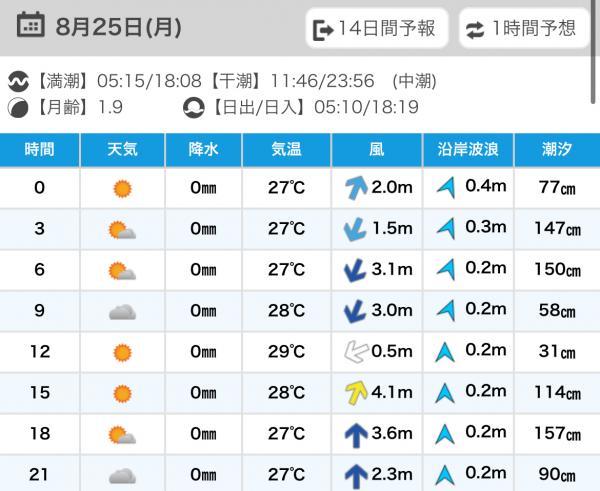Viewport: 600px width, 491px height.
Task: Click the moon phase icon by 月齢
Action: click(18, 108)
